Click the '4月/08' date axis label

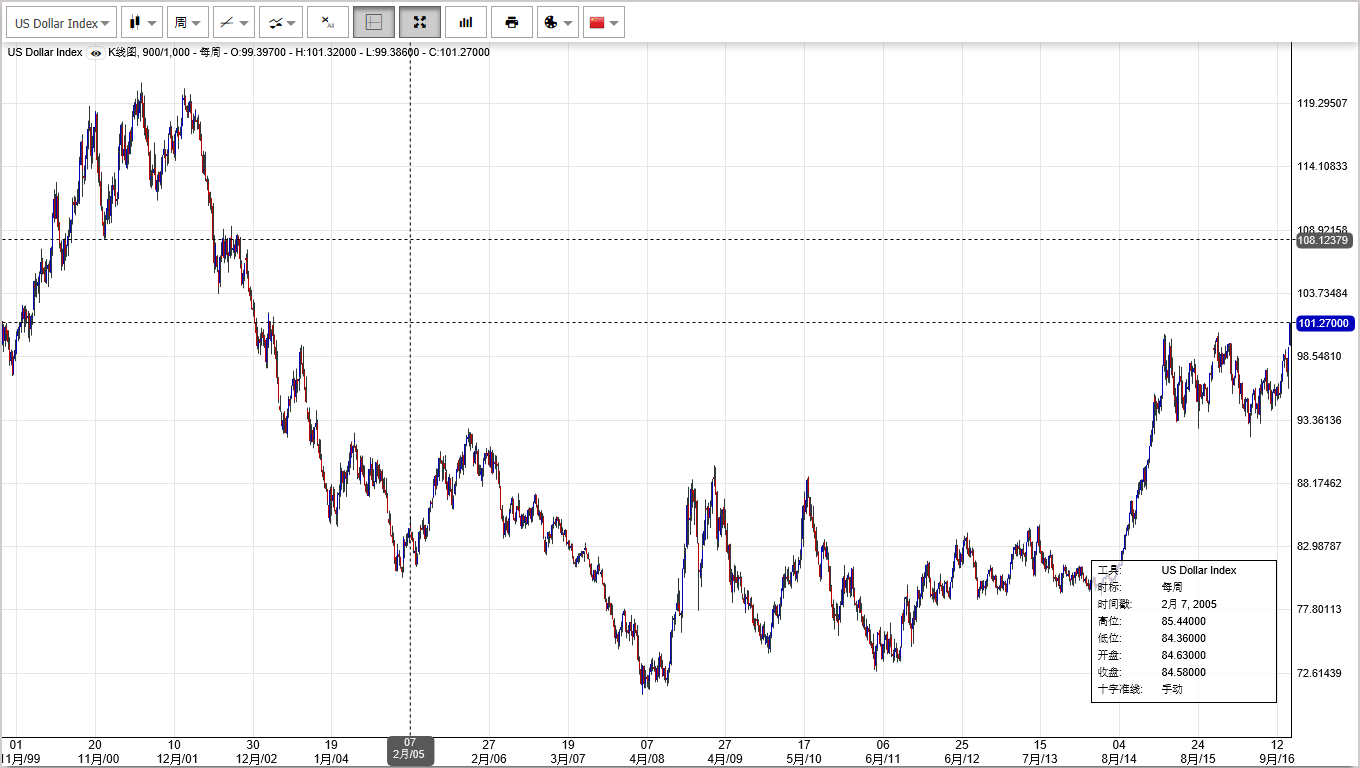[646, 759]
